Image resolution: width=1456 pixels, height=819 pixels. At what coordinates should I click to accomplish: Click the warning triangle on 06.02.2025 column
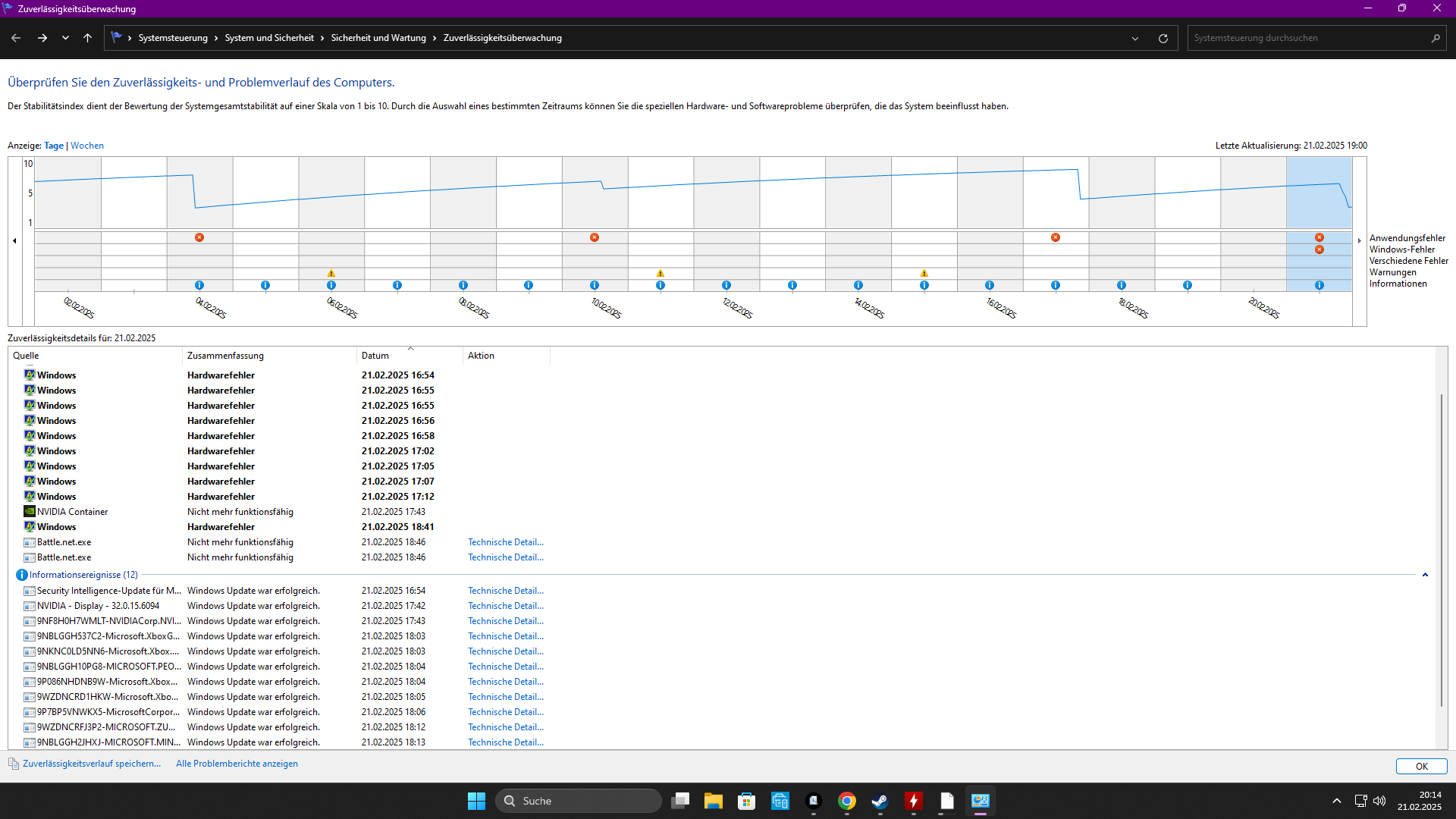tap(331, 273)
